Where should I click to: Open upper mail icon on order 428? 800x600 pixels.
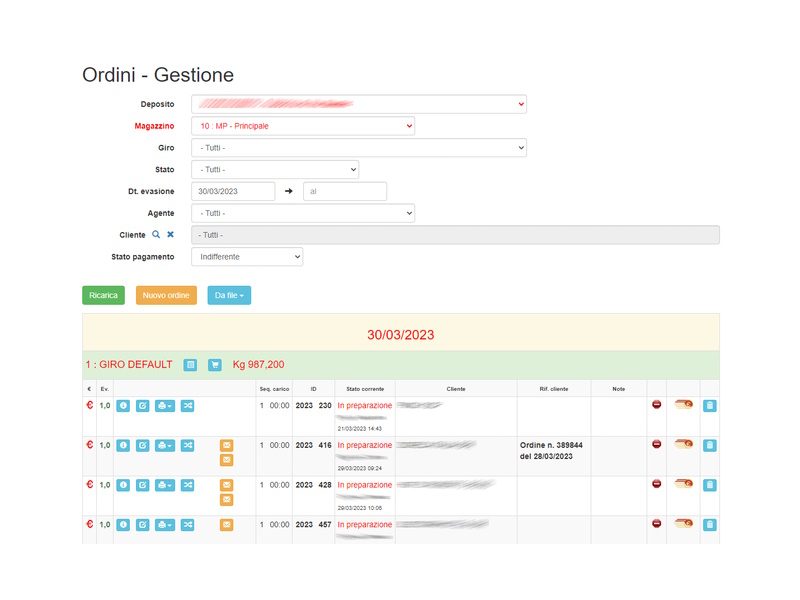[227, 485]
